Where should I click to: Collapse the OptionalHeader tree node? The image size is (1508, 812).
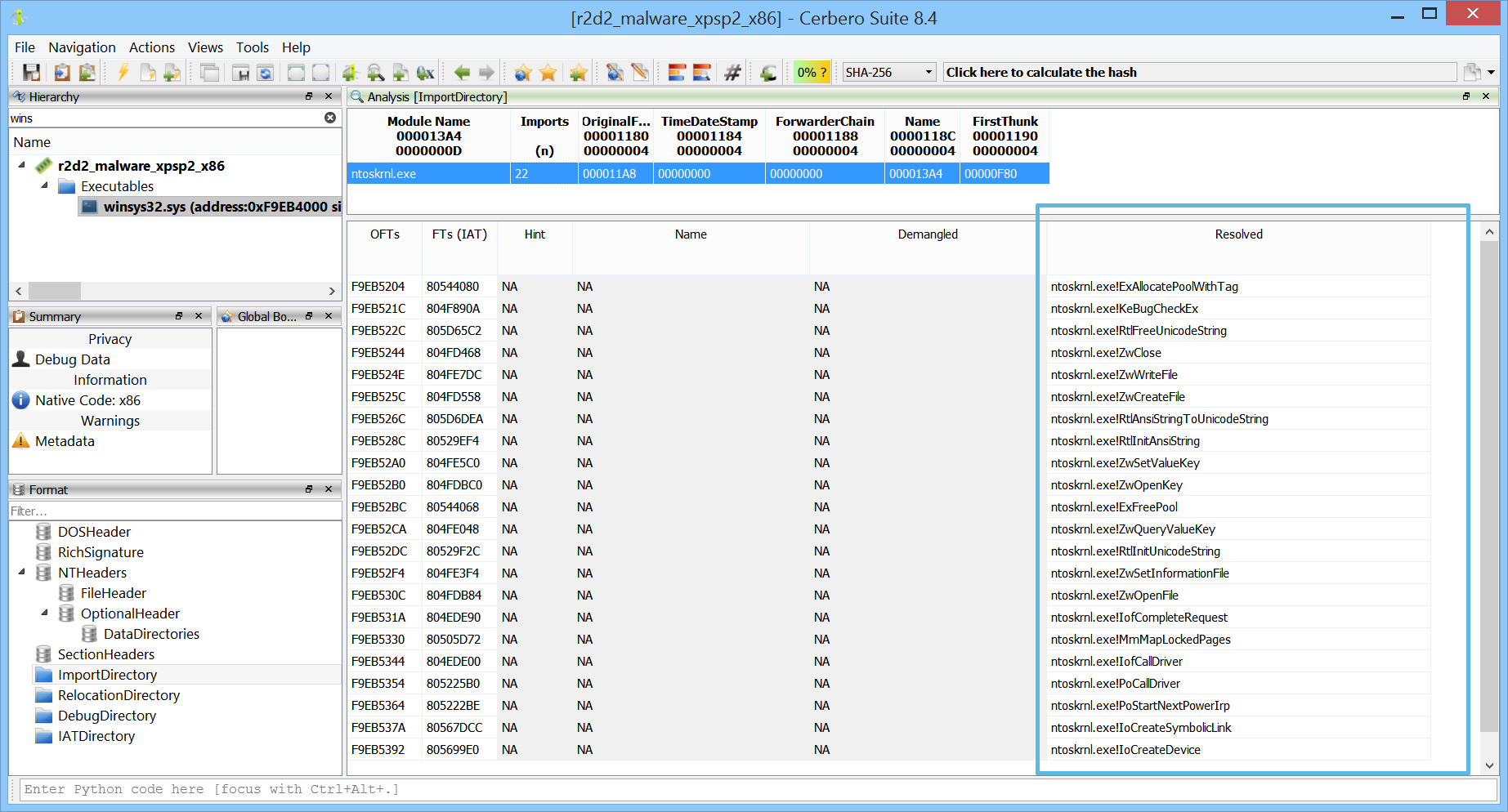coord(45,613)
